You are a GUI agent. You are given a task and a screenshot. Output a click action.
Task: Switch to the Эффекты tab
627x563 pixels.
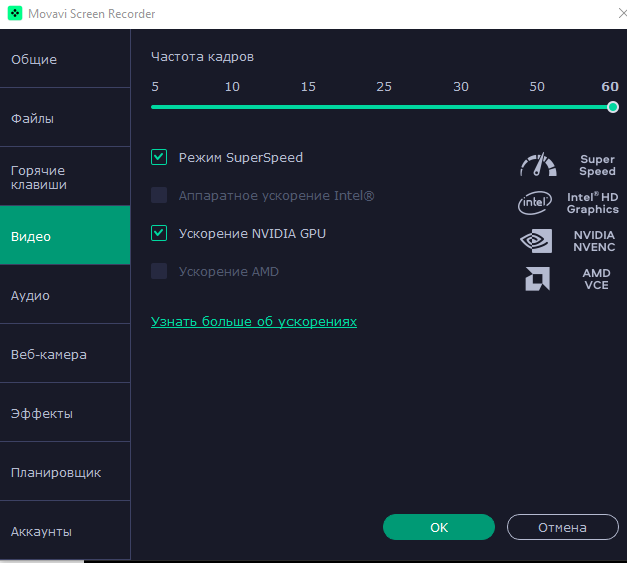click(65, 412)
